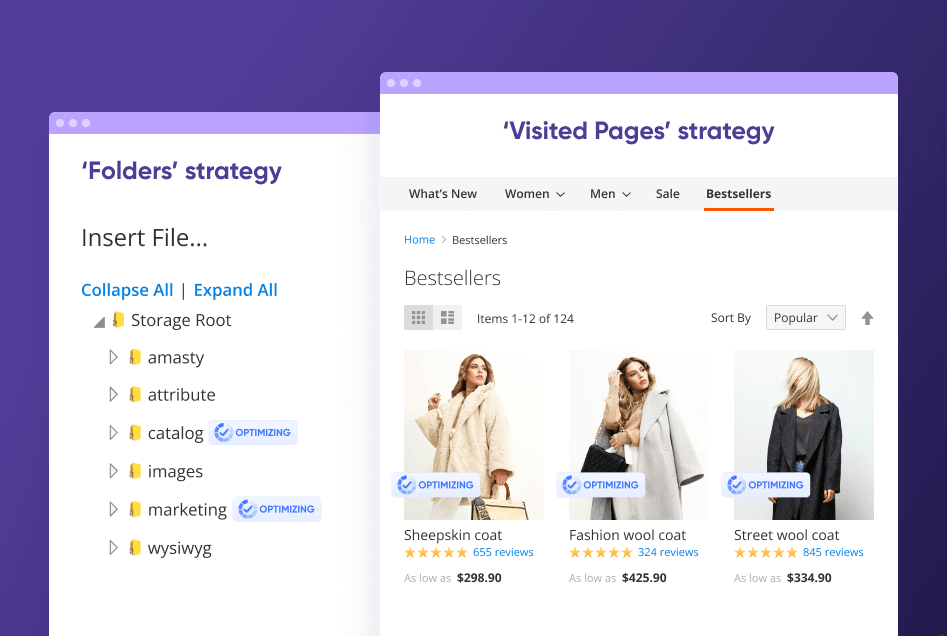The width and height of the screenshot is (947, 636).
Task: Open the Bestsellers tab
Action: (x=738, y=194)
